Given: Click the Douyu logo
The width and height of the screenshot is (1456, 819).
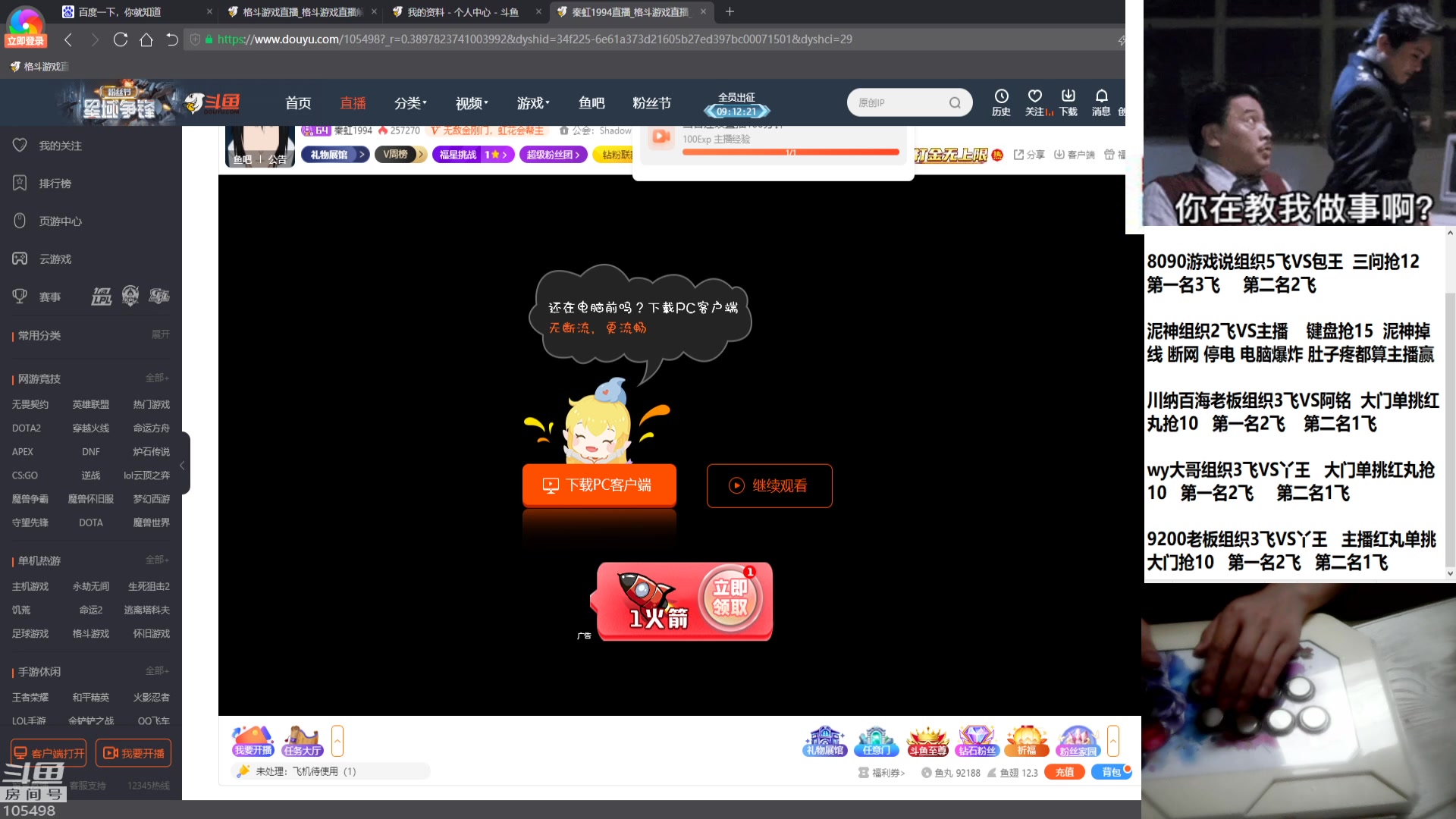Looking at the screenshot, I should pos(213,103).
